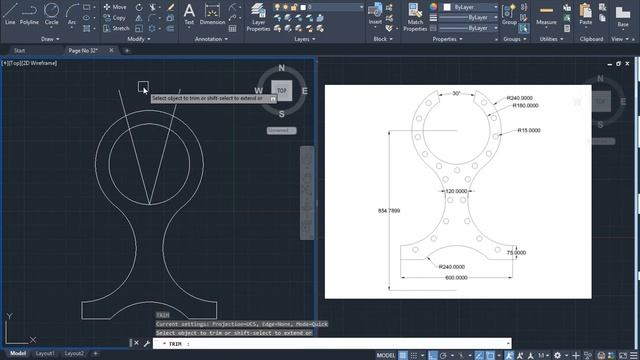Switch to the Model tab

pyautogui.click(x=18, y=353)
